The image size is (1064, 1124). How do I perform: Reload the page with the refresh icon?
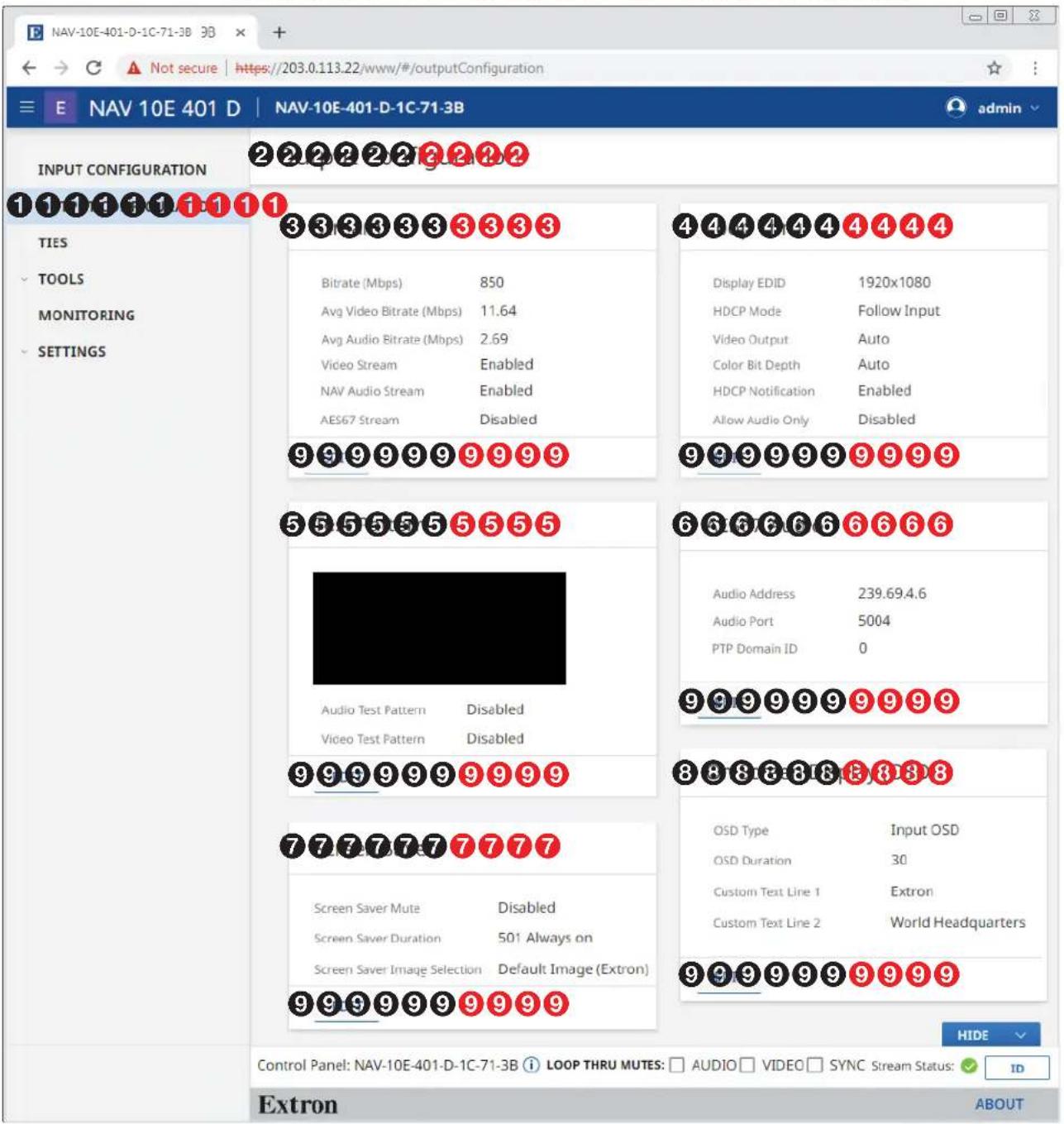coord(94,68)
